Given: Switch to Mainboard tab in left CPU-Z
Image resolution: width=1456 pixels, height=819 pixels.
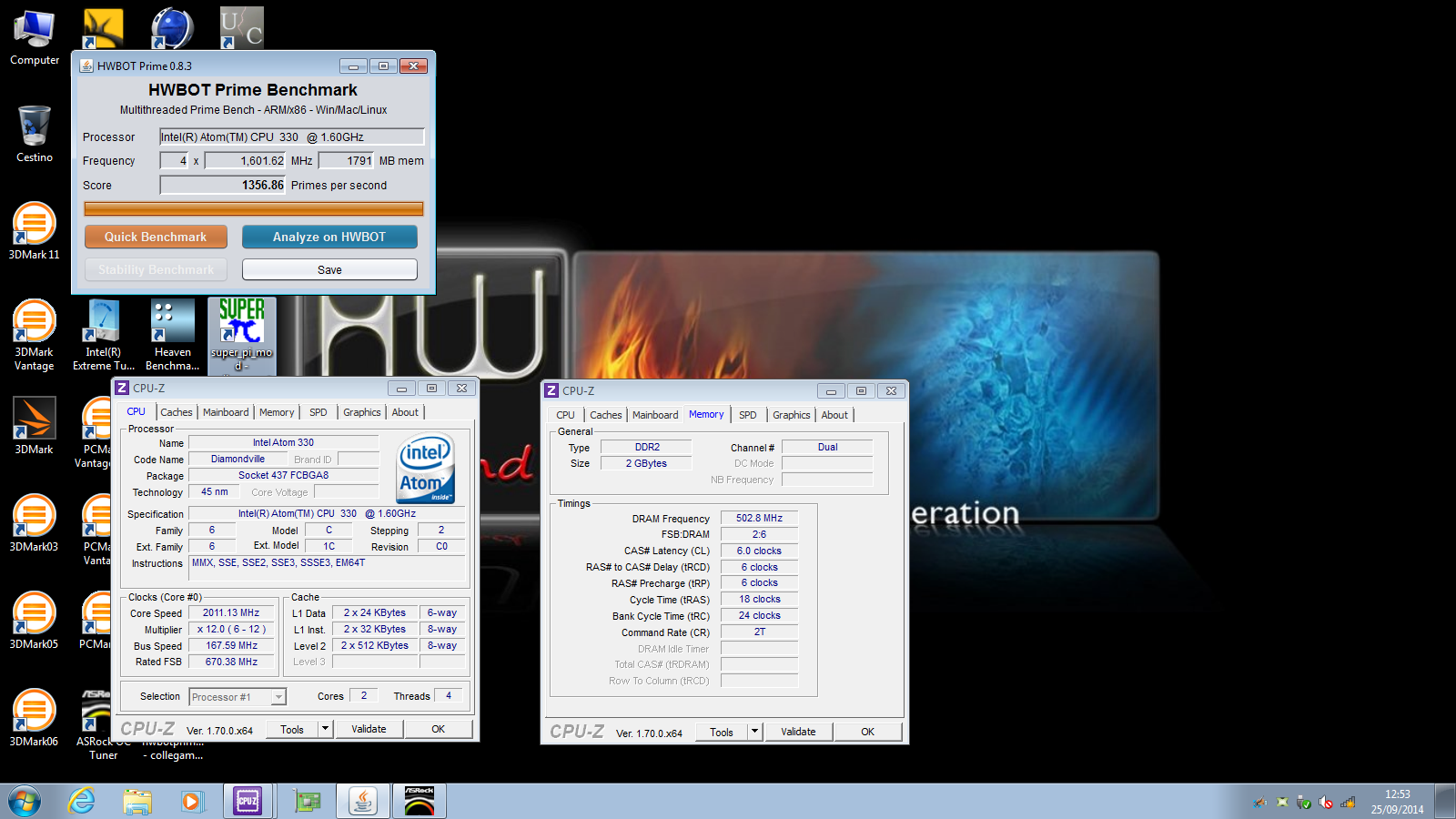Looking at the screenshot, I should coord(226,412).
